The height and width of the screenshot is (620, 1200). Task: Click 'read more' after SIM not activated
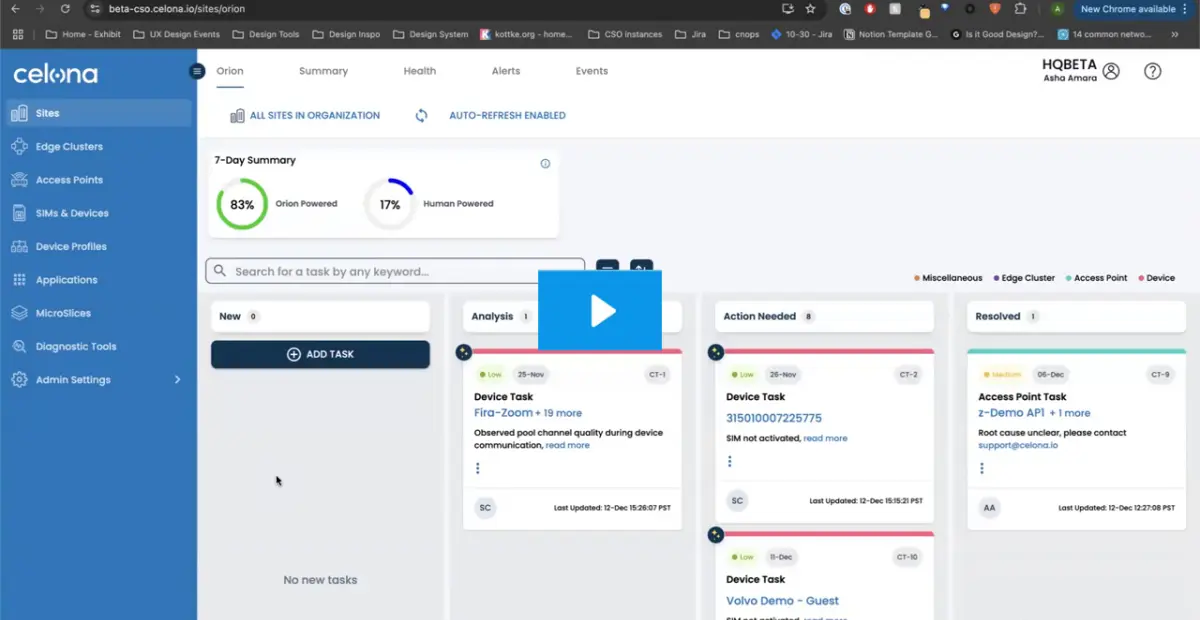coord(825,438)
